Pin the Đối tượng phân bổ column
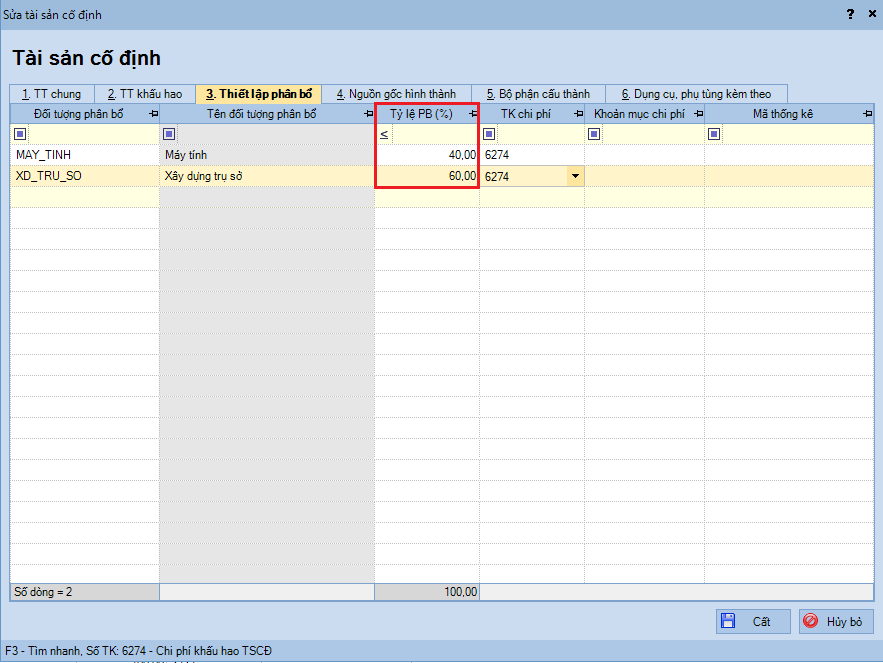The image size is (883, 663). tap(153, 114)
